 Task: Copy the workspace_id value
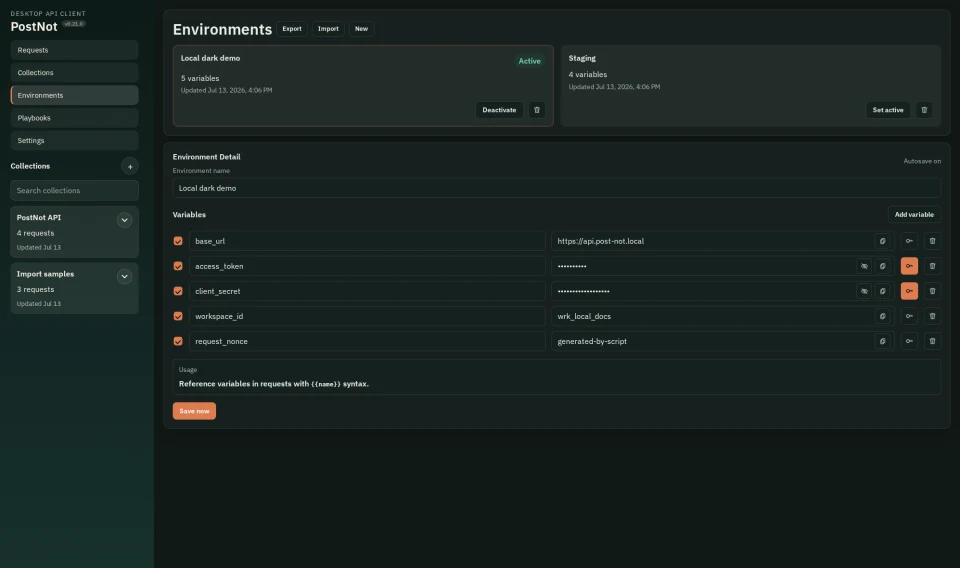[x=882, y=316]
